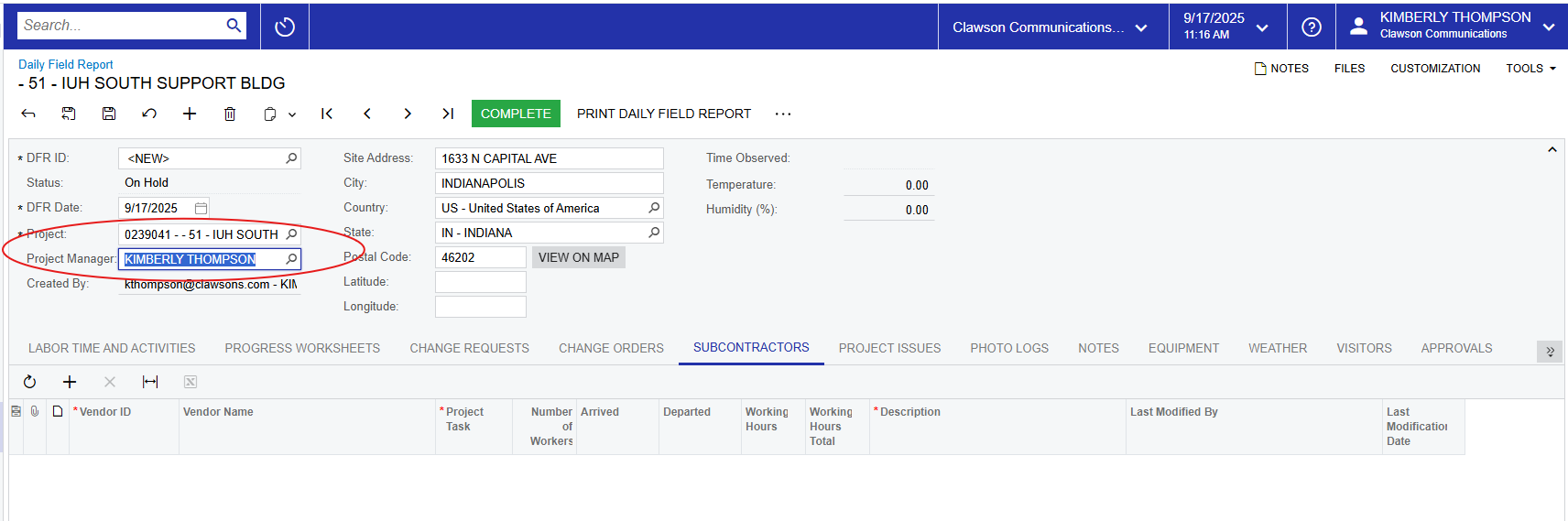This screenshot has height=521, width=1568.
Task: Collapse the form header section
Action: pos(1552,149)
